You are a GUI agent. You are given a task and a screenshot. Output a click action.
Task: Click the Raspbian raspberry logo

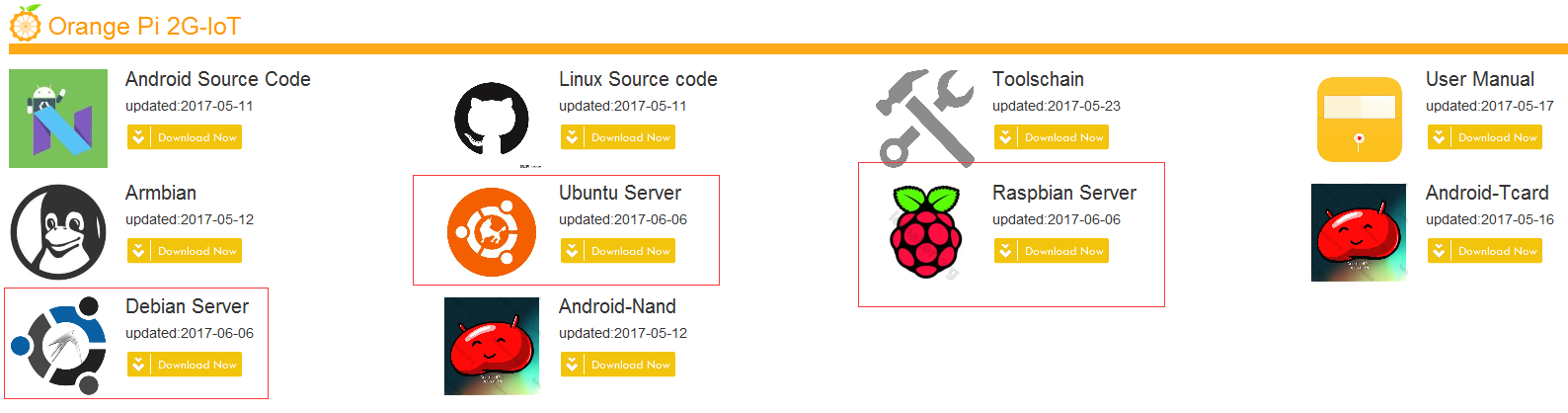[x=925, y=232]
